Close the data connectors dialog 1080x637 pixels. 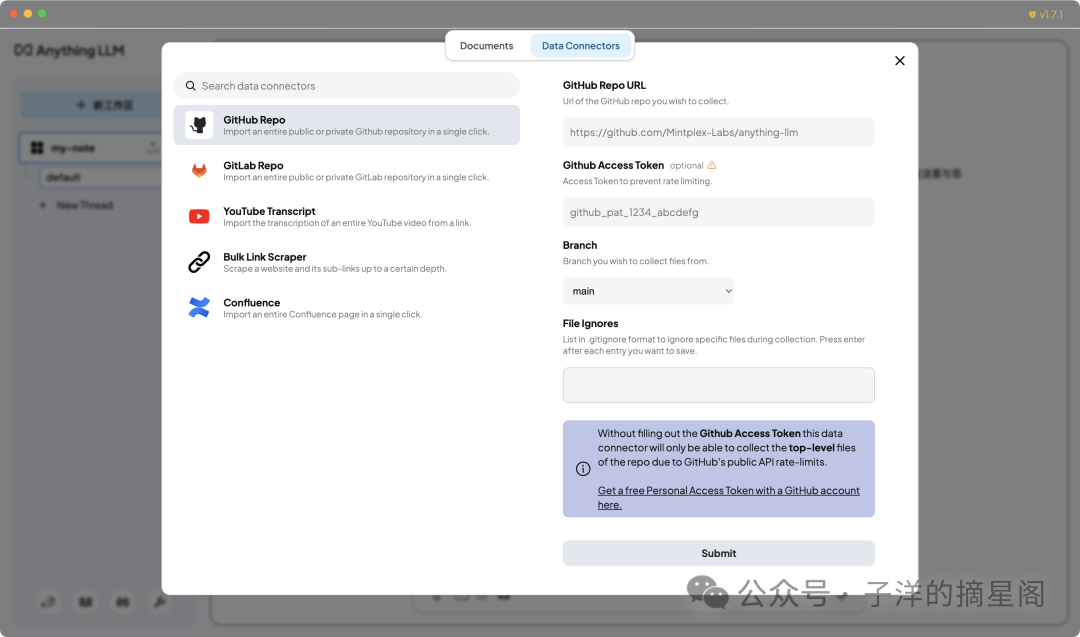pyautogui.click(x=900, y=61)
